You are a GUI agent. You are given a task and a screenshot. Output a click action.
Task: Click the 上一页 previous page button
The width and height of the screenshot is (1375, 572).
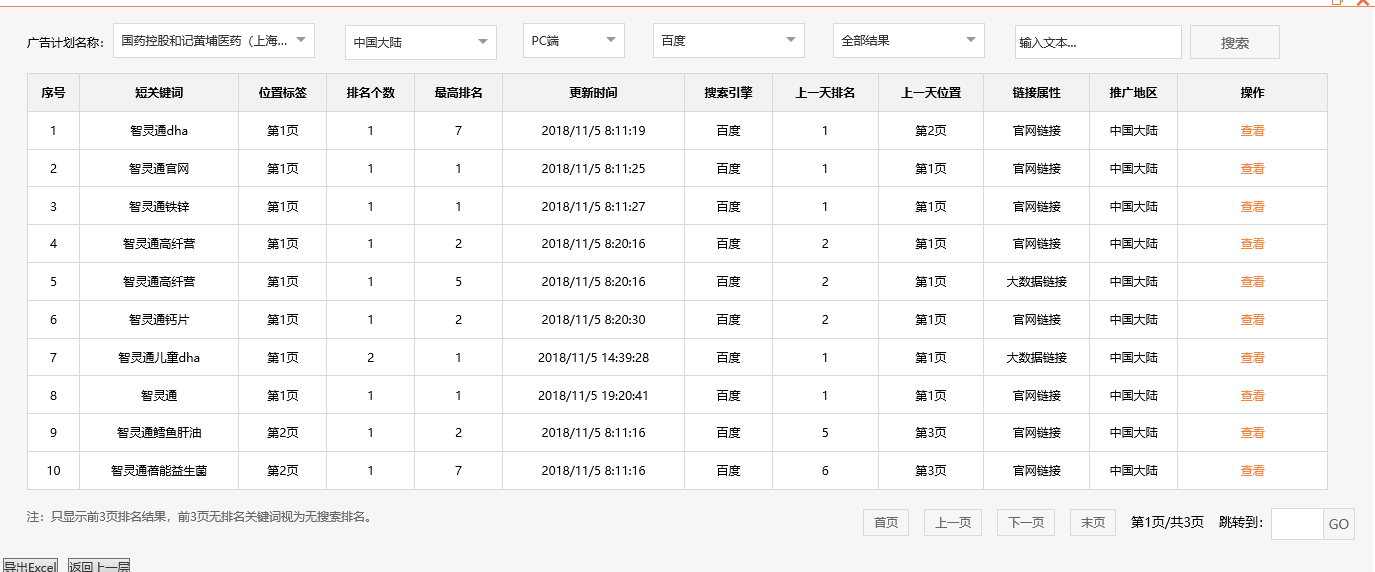(953, 522)
